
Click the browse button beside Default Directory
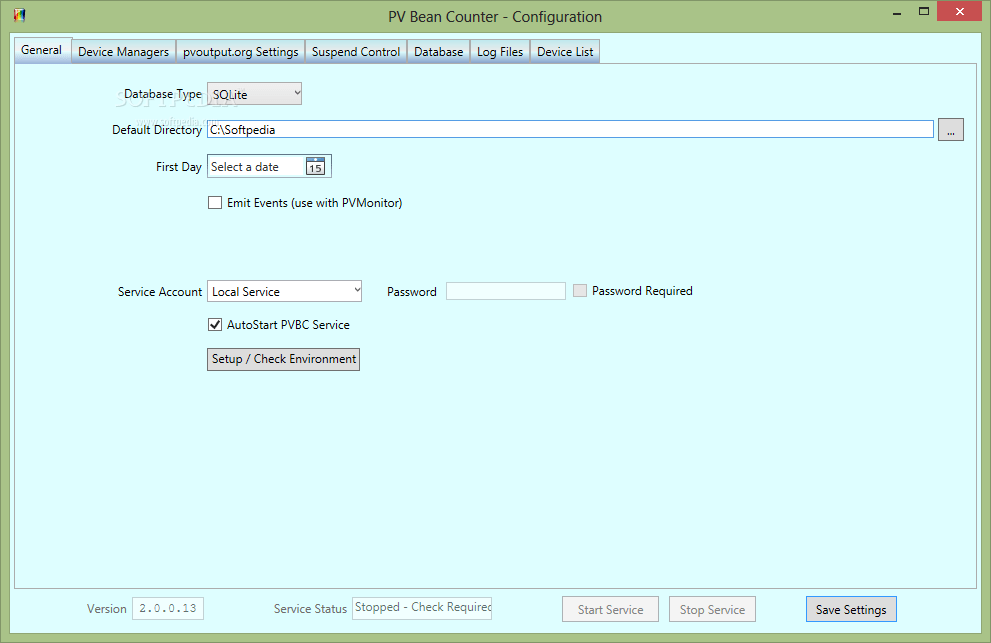(x=951, y=129)
